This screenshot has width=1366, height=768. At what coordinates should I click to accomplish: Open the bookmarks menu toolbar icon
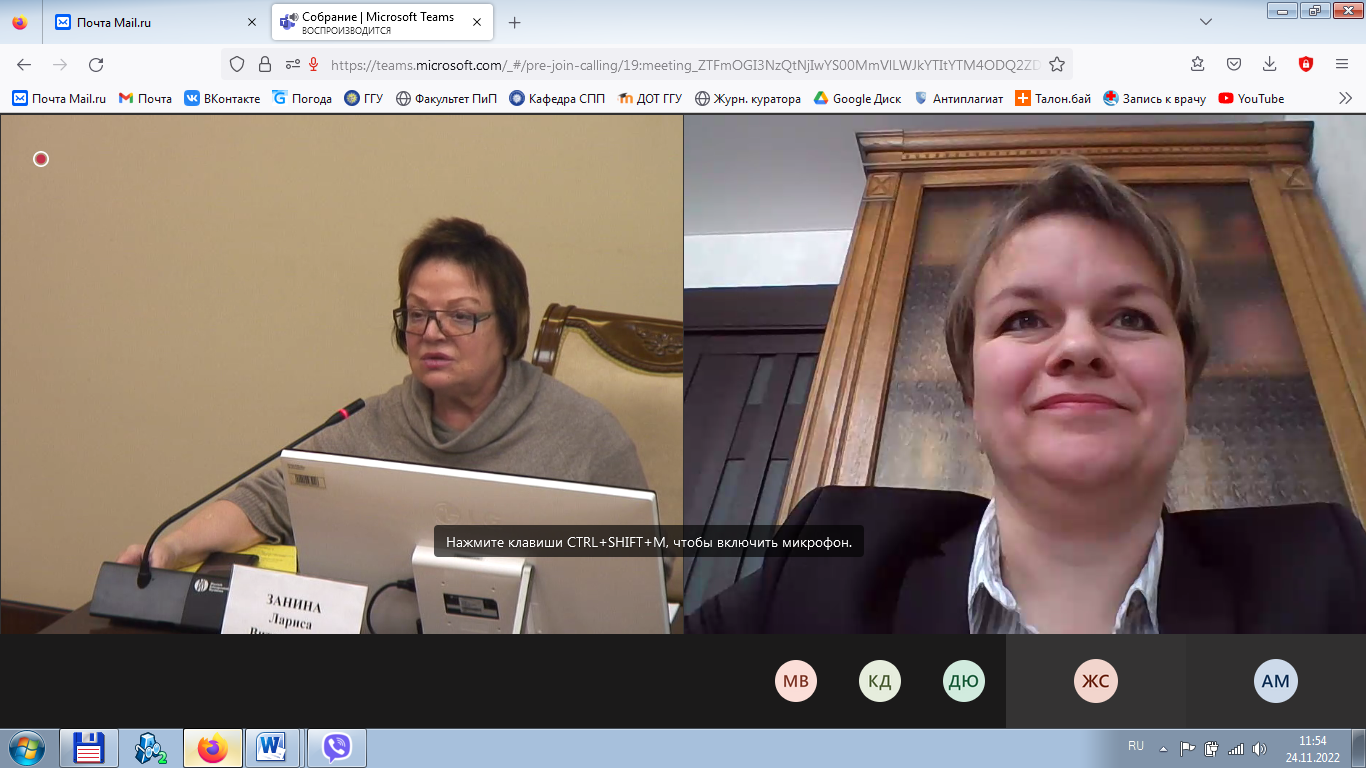point(1198,64)
